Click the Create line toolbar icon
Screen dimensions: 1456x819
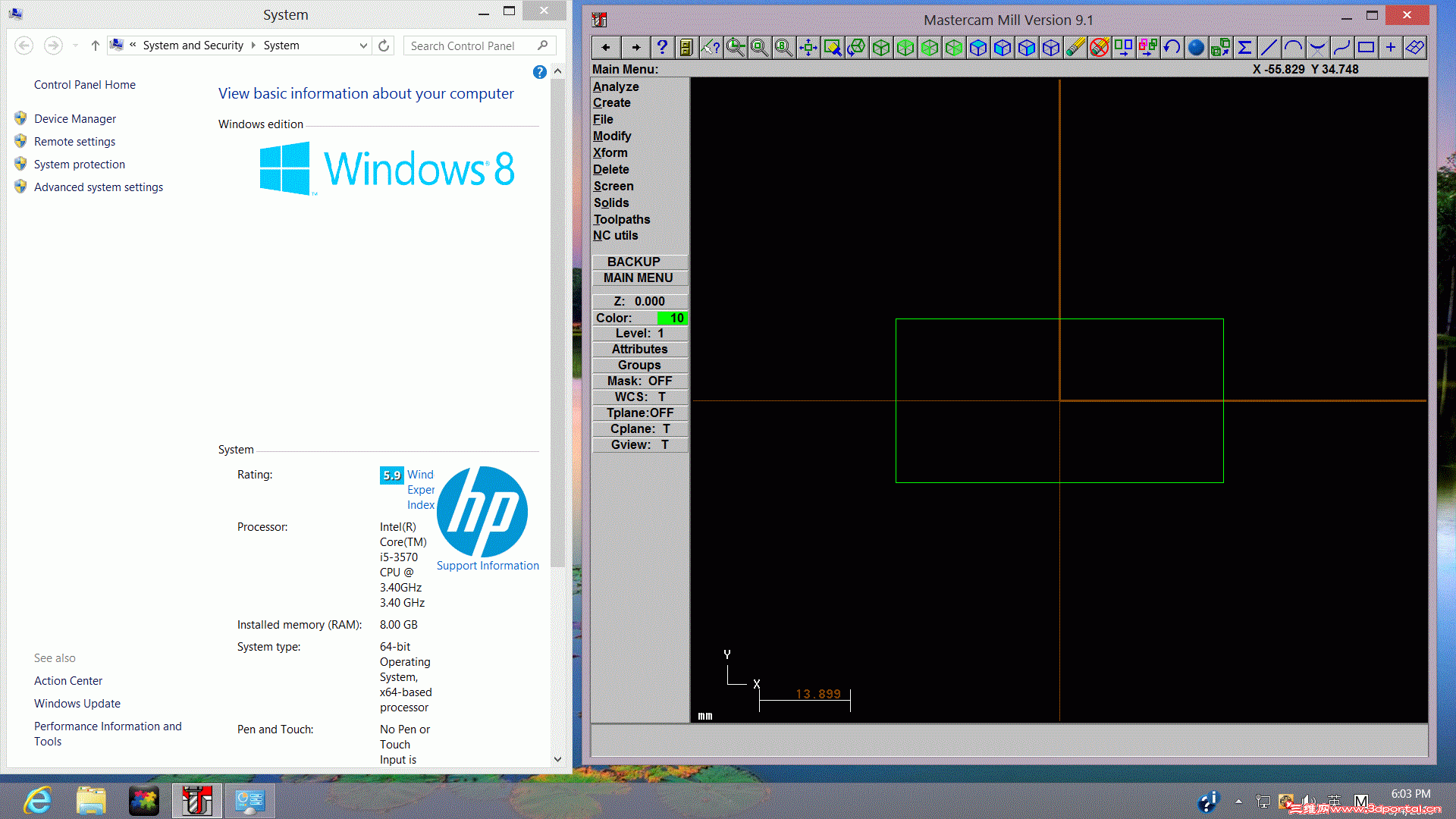(1269, 48)
